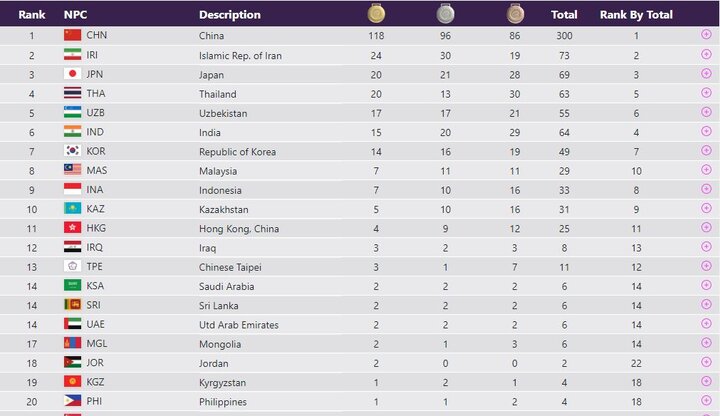Expand the Kazakhstan row details
Image resolution: width=720 pixels, height=416 pixels.
706,209
